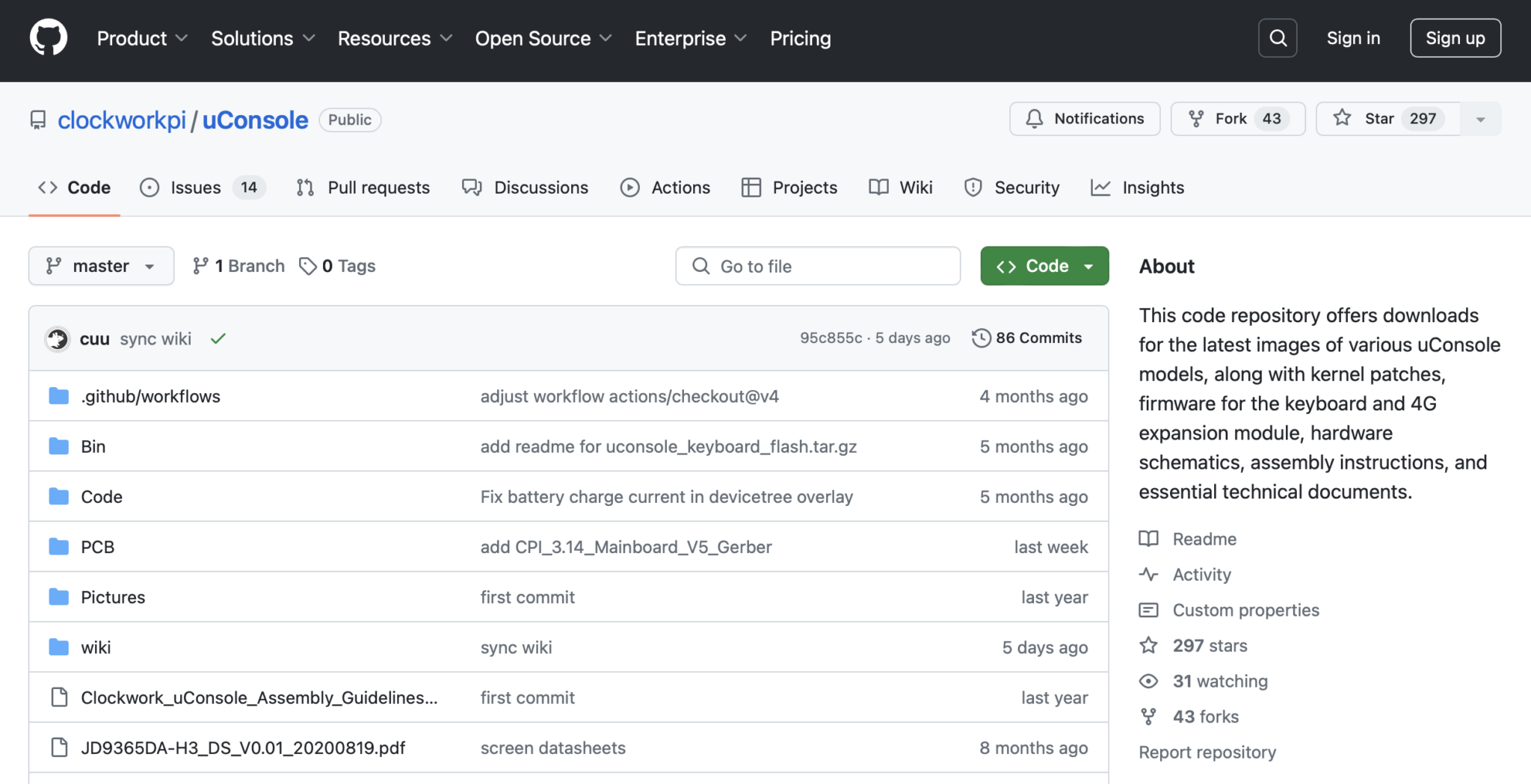This screenshot has width=1531, height=784.
Task: Open the Star options dropdown arrow
Action: (x=1480, y=118)
